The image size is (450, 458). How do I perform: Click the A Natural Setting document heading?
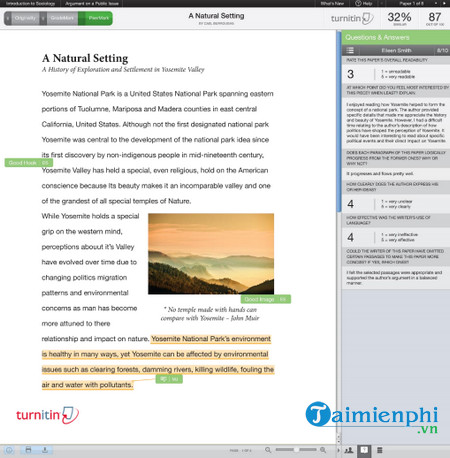(85, 58)
